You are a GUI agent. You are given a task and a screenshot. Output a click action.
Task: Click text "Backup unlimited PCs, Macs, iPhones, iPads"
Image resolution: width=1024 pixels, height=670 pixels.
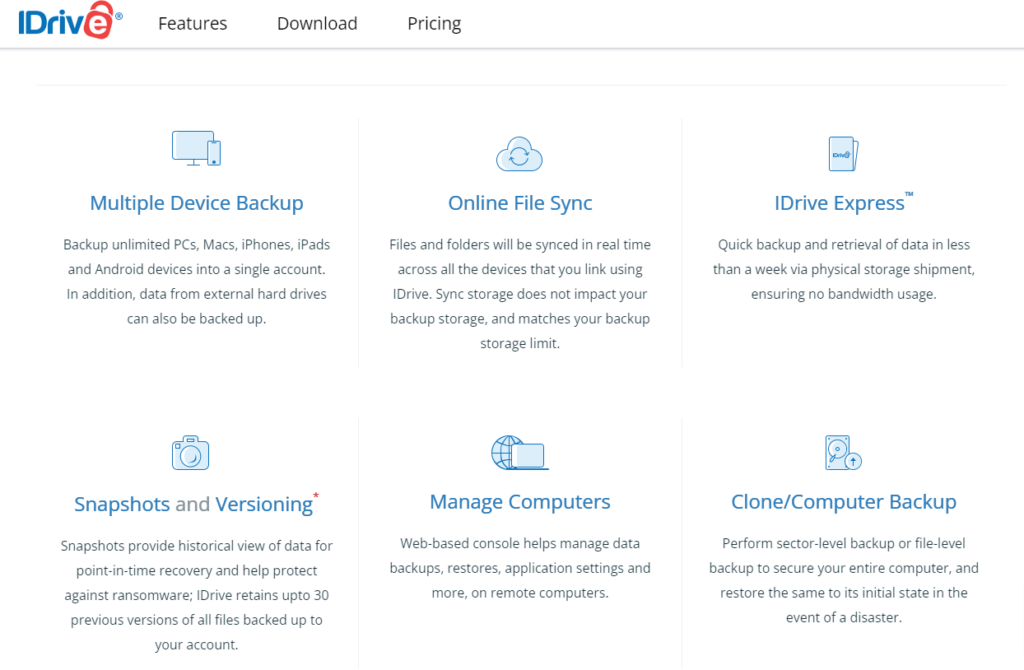tap(197, 245)
